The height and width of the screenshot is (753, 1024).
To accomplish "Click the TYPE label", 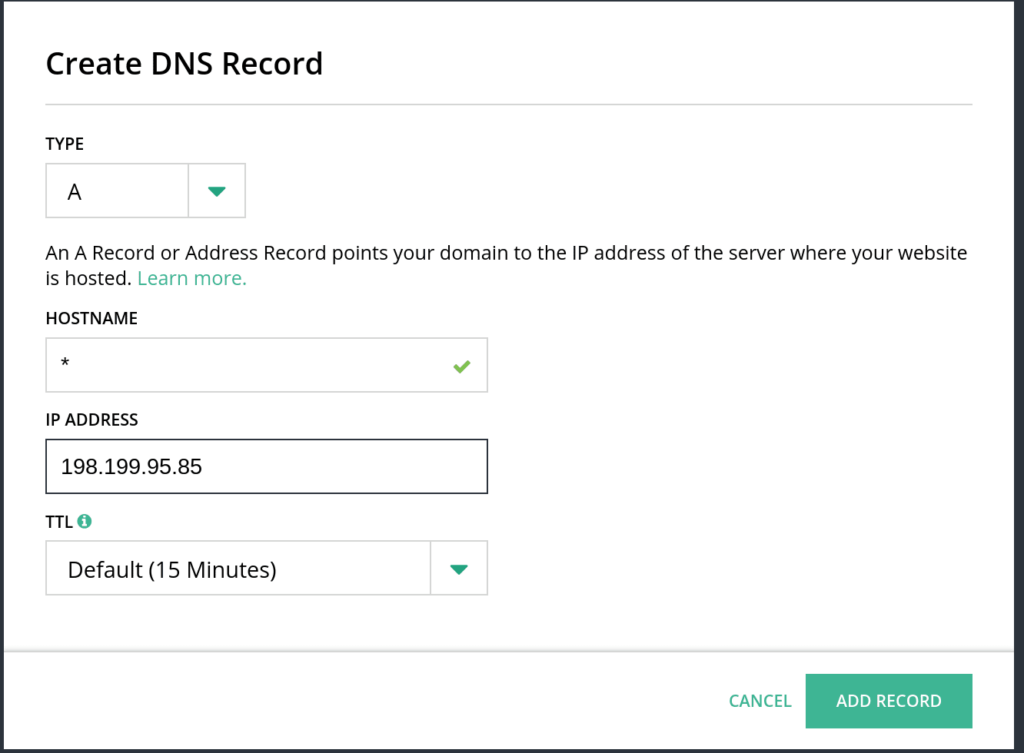I will click(x=65, y=144).
